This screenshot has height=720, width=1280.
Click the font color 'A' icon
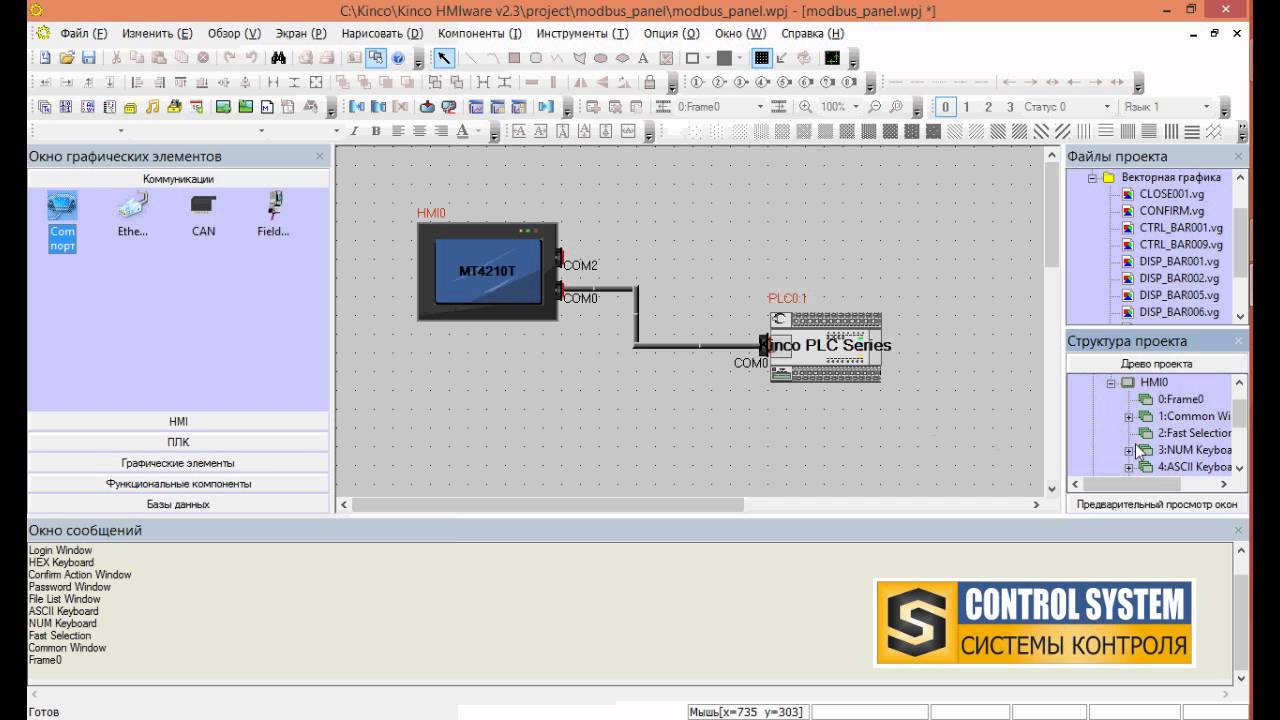point(462,131)
